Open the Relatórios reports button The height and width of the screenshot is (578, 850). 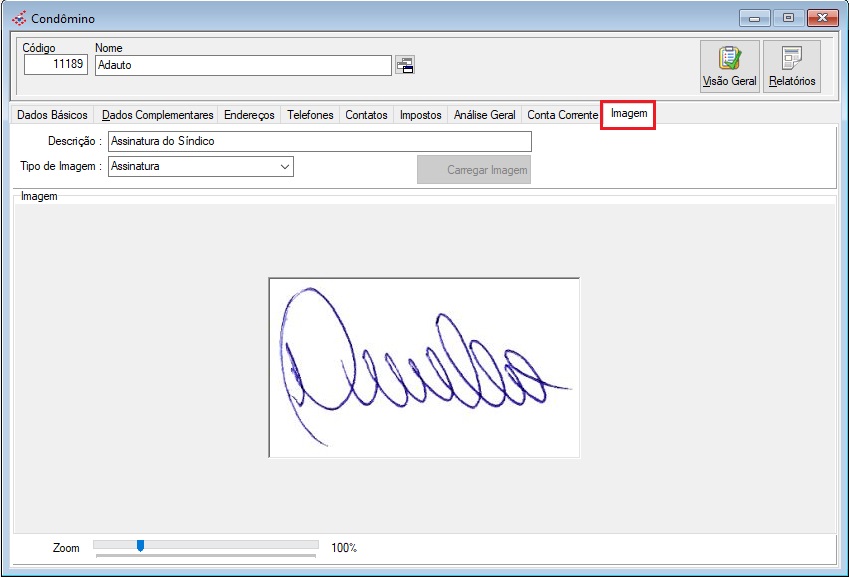click(x=792, y=66)
